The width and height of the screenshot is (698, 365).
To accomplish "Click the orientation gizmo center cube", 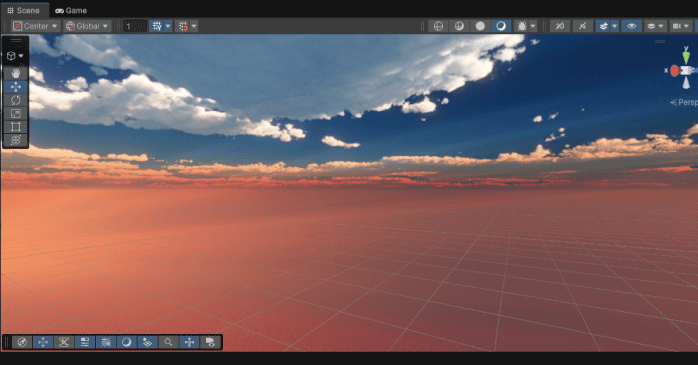I will pyautogui.click(x=686, y=70).
